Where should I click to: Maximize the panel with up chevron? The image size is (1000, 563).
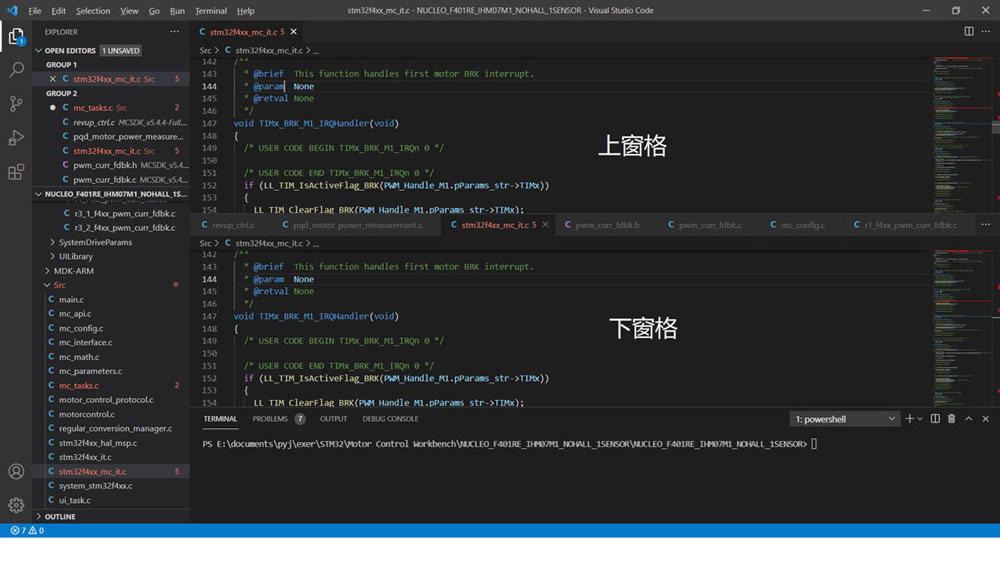click(x=969, y=419)
